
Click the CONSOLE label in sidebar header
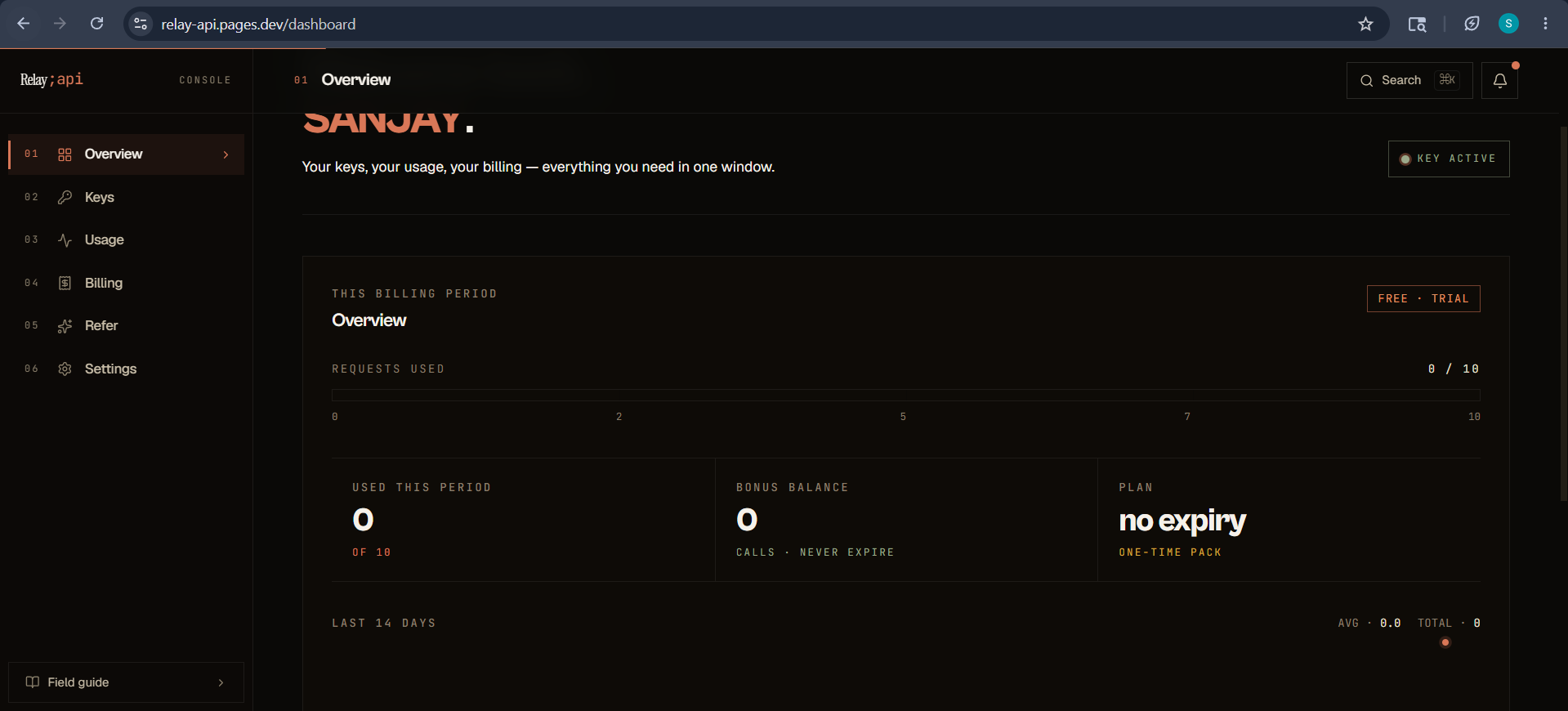205,80
